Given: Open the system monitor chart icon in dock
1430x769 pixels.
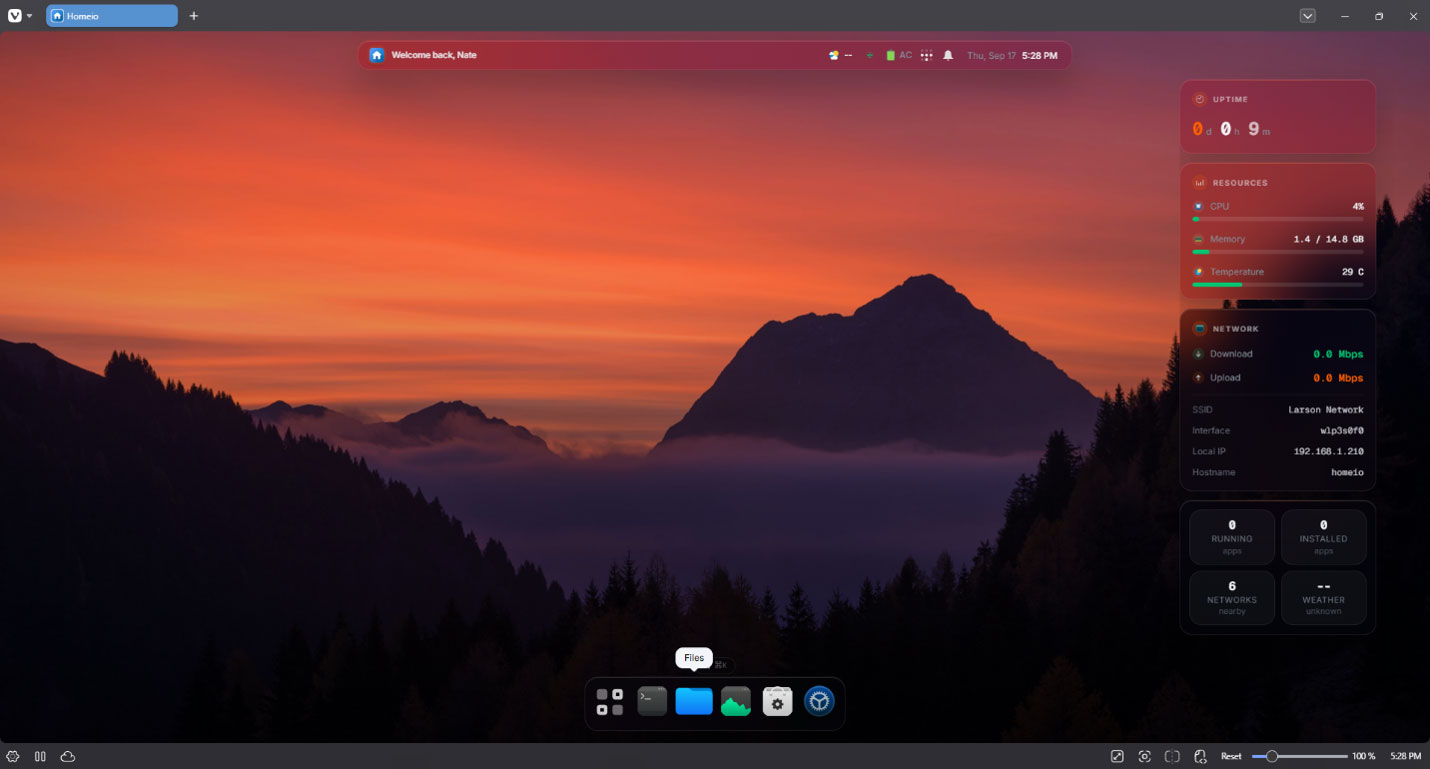Looking at the screenshot, I should 736,702.
